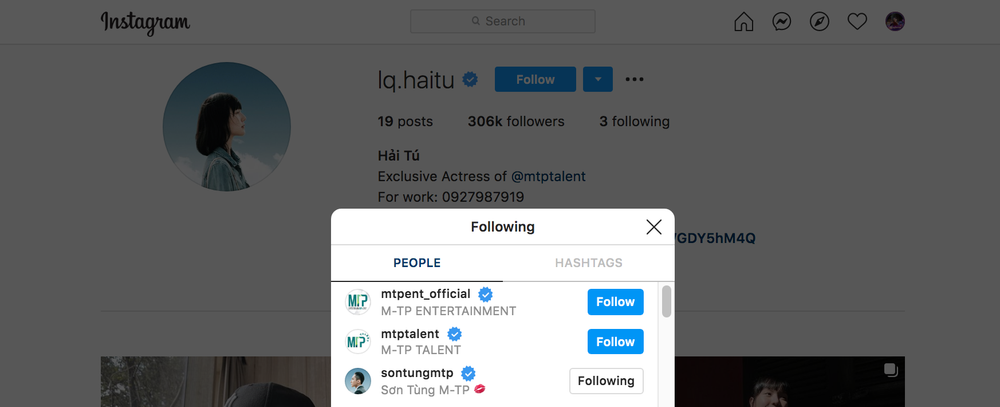Click the Following list scrollbar
The image size is (1000, 407).
pos(666,301)
